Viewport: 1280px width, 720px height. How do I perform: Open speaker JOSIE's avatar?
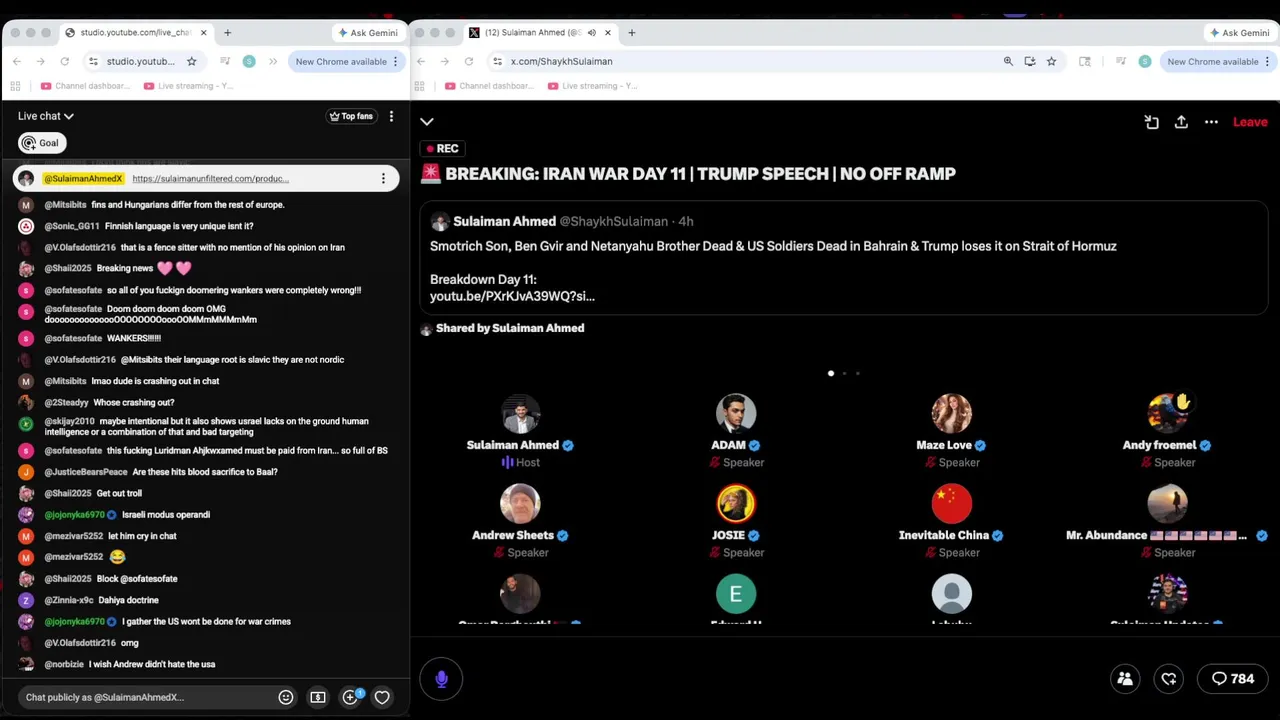pos(736,504)
